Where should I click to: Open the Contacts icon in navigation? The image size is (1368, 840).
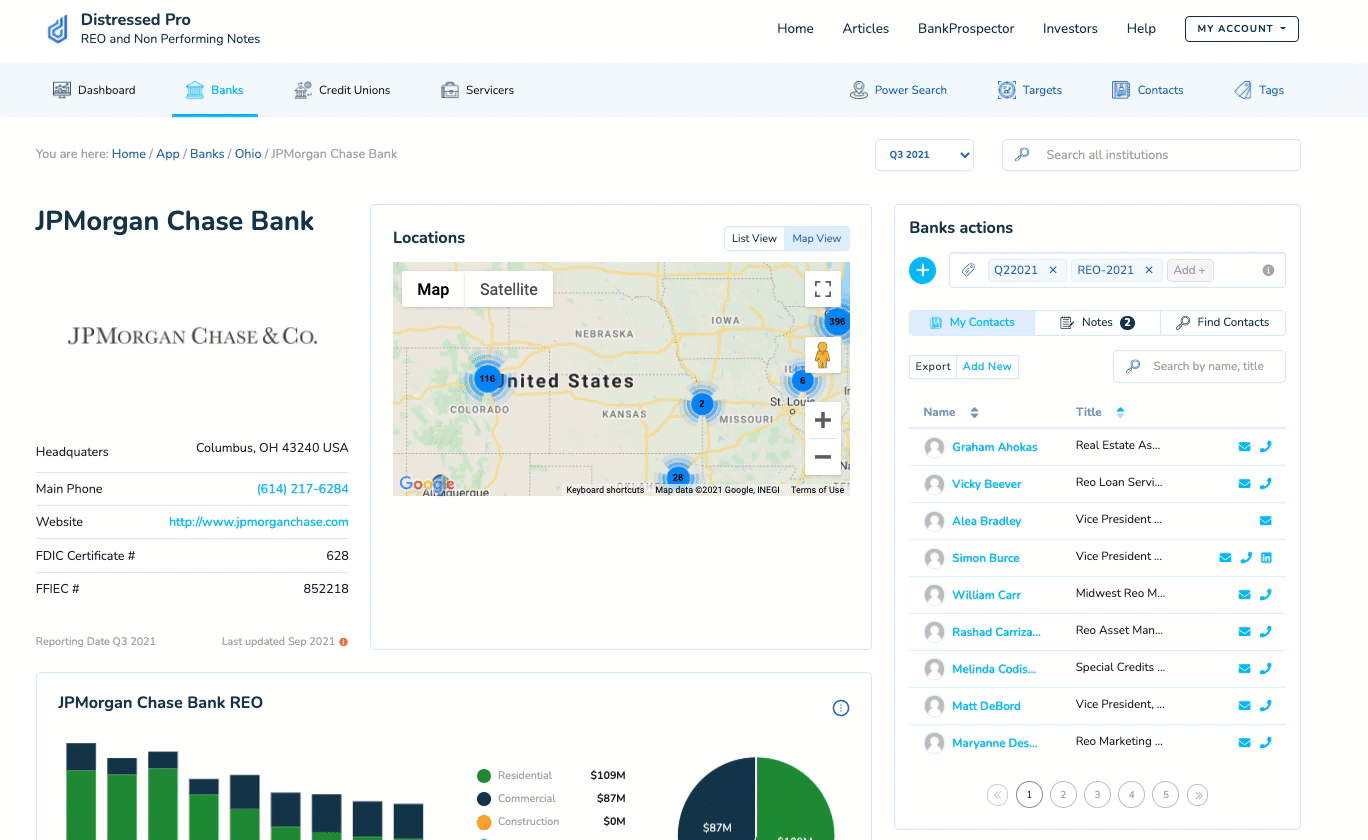(x=1121, y=90)
